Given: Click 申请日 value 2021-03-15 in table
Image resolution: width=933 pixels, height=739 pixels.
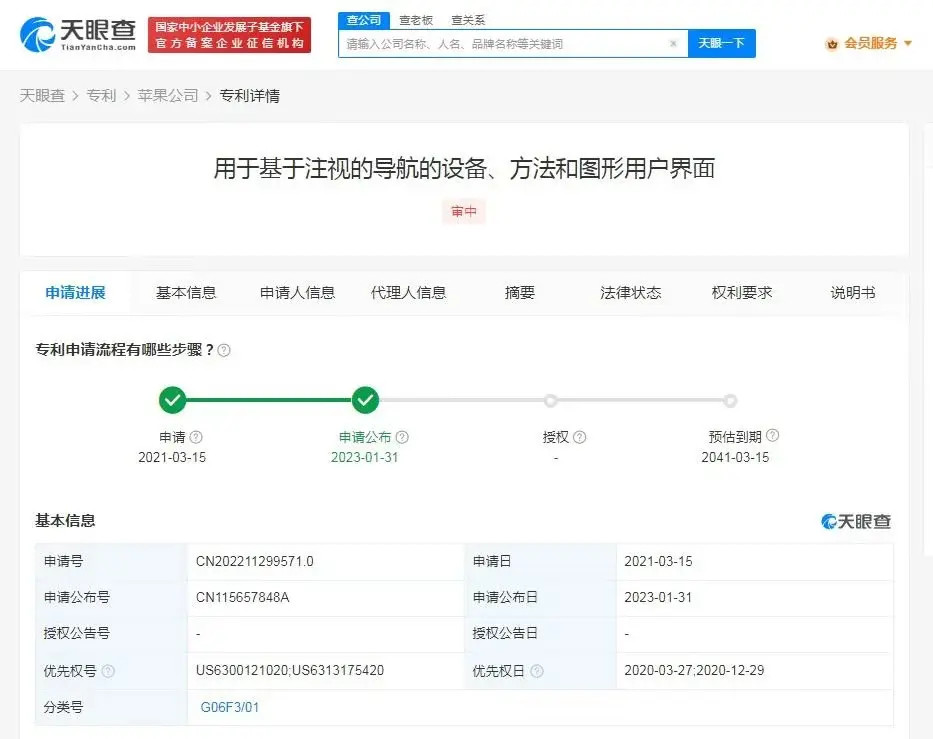Looking at the screenshot, I should (x=658, y=561).
